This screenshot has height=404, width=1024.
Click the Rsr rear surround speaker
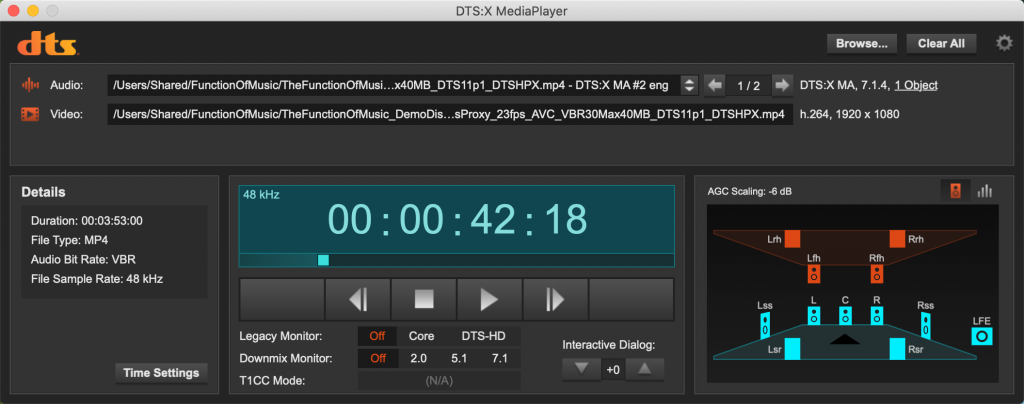click(x=897, y=349)
